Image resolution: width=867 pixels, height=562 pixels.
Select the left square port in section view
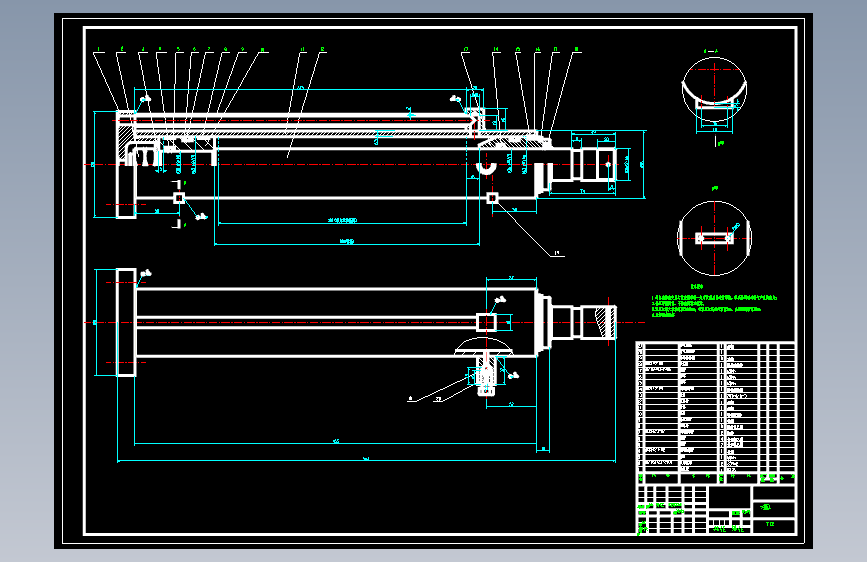[x=179, y=198]
